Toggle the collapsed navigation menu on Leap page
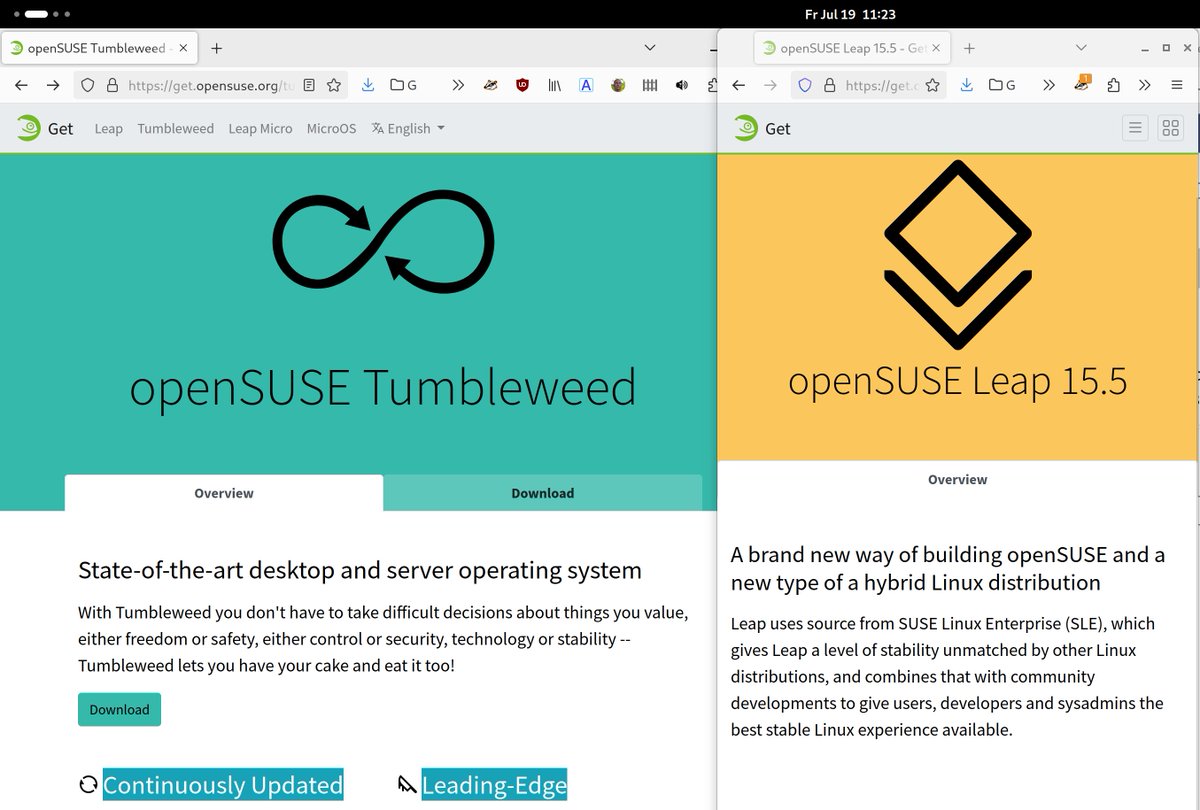This screenshot has width=1200, height=810. 1135,128
